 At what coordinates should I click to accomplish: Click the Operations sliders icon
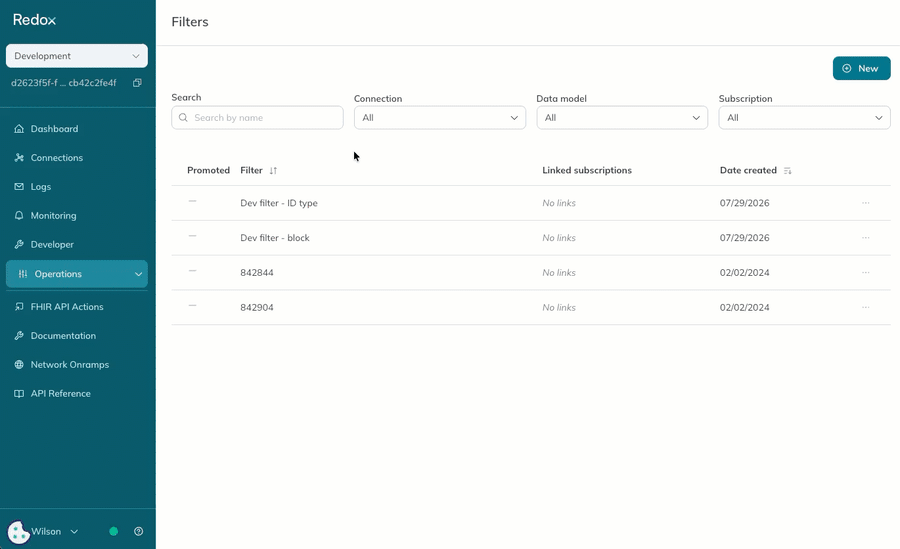pyautogui.click(x=23, y=274)
